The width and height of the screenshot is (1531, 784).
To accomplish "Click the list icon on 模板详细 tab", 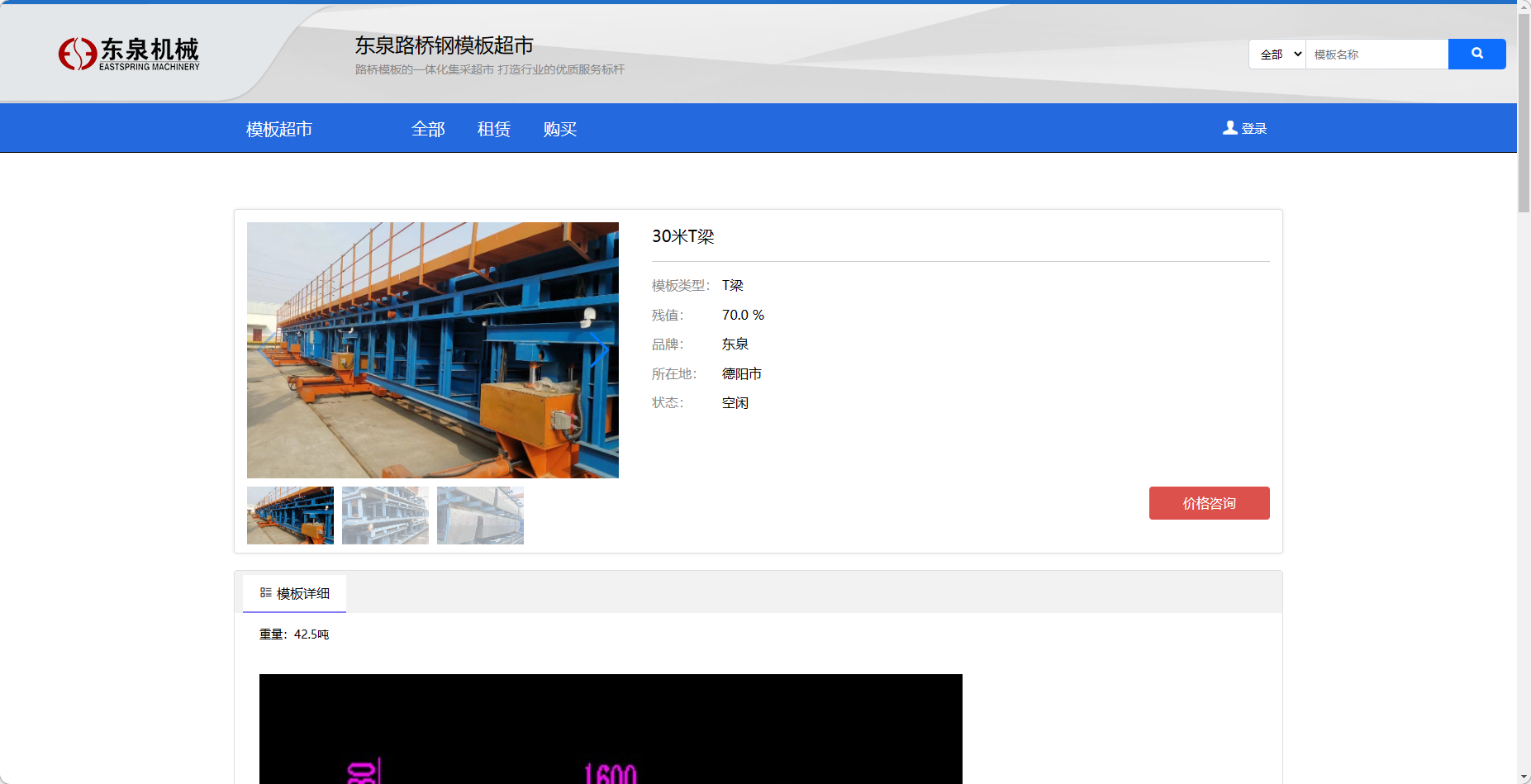I will click(265, 592).
